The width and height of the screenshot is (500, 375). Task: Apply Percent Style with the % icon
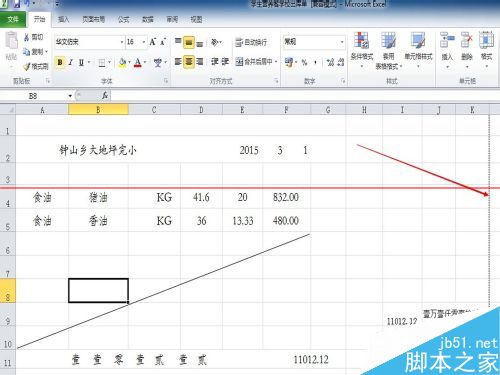click(304, 62)
